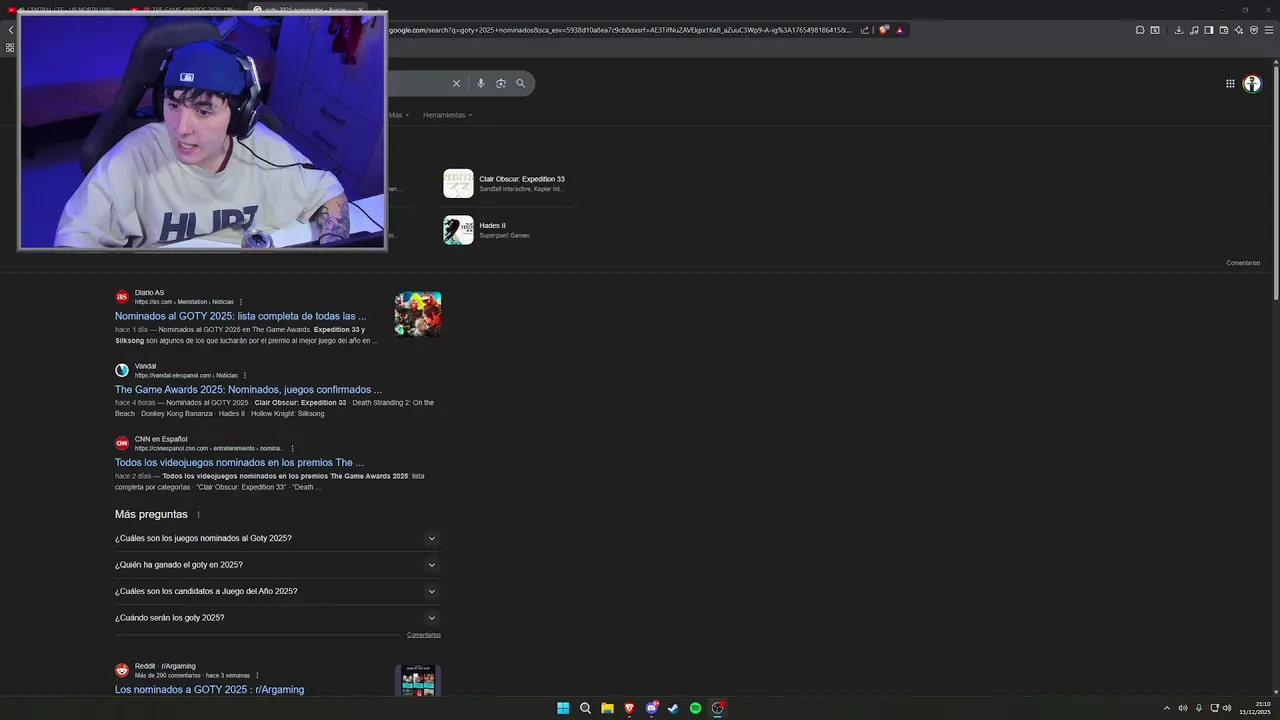Open File Explorer from taskbar
Screen dimensions: 1280x720
tap(607, 708)
